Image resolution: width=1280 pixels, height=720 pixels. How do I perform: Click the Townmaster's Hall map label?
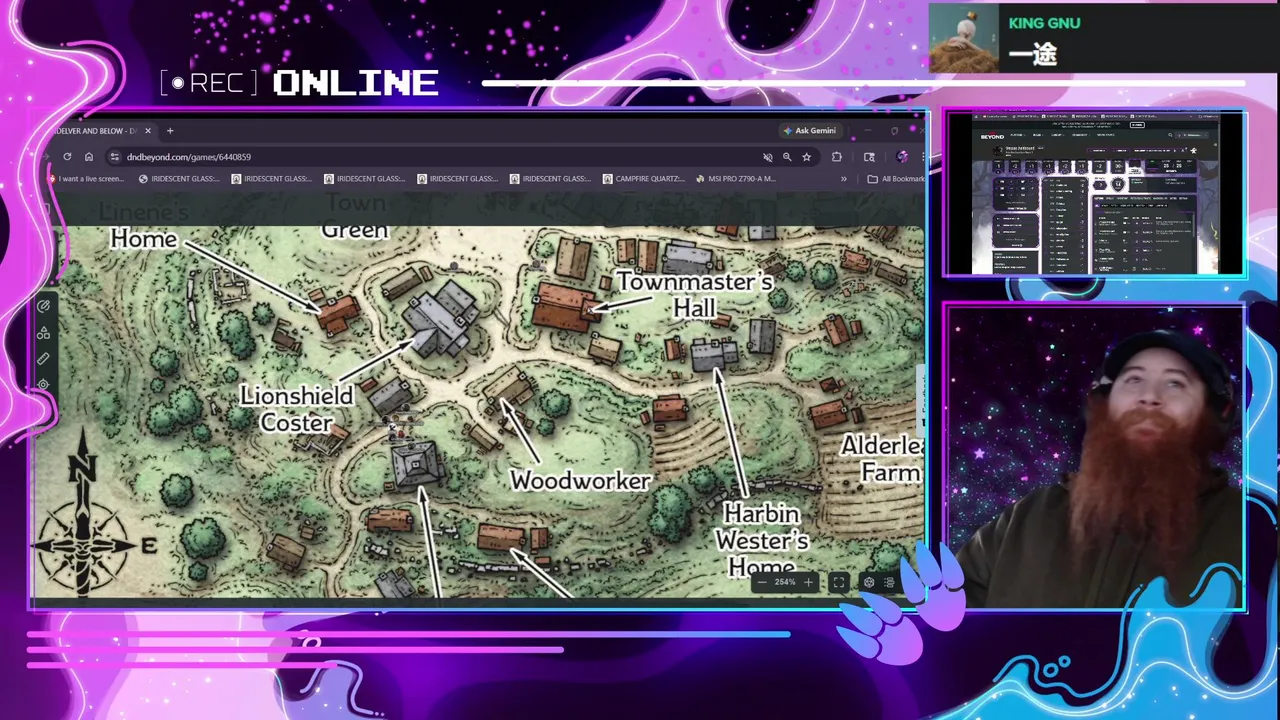695,295
